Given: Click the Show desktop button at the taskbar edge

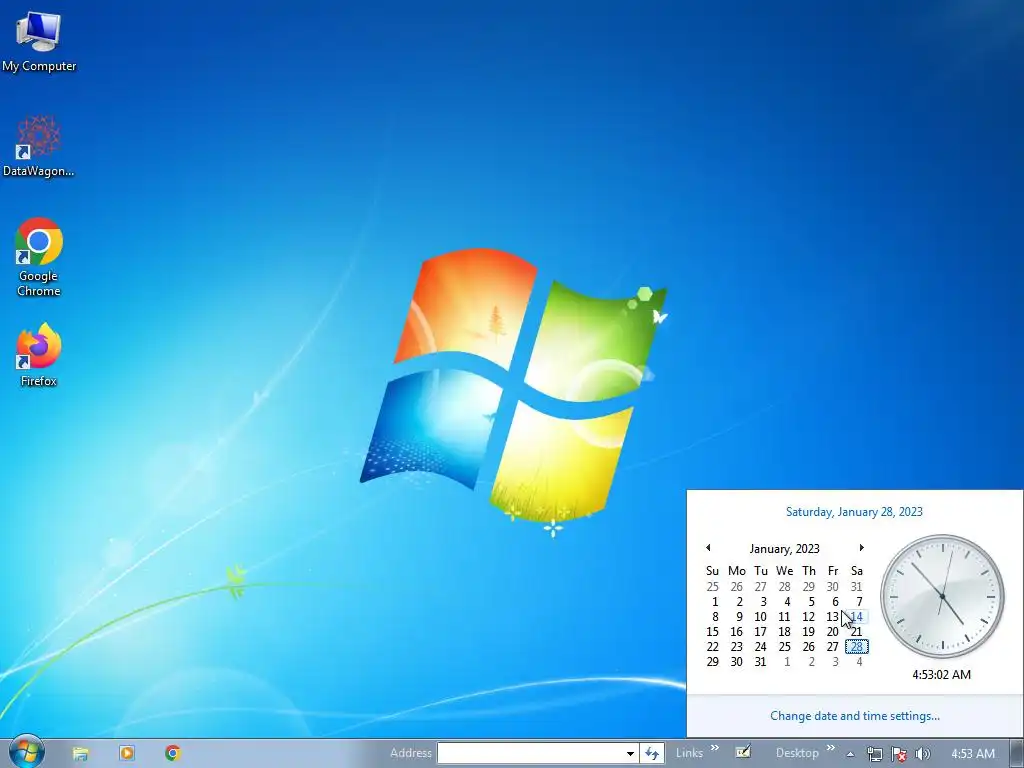Looking at the screenshot, I should coord(1017,753).
